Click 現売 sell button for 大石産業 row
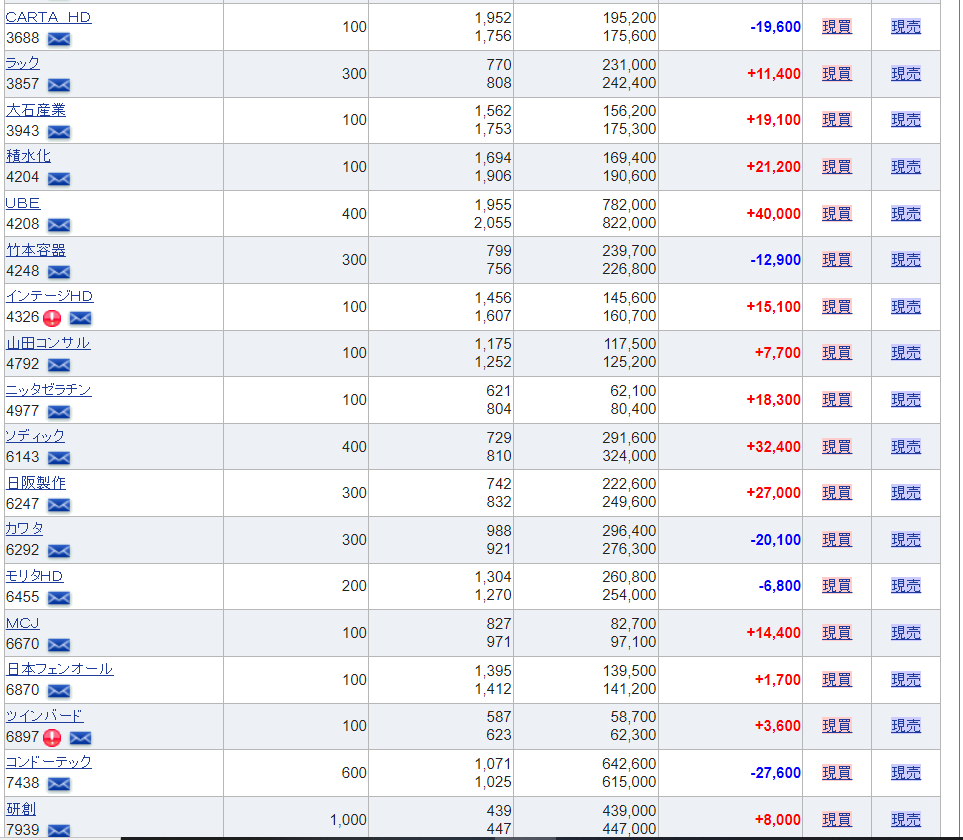The height and width of the screenshot is (840, 963). pos(906,120)
